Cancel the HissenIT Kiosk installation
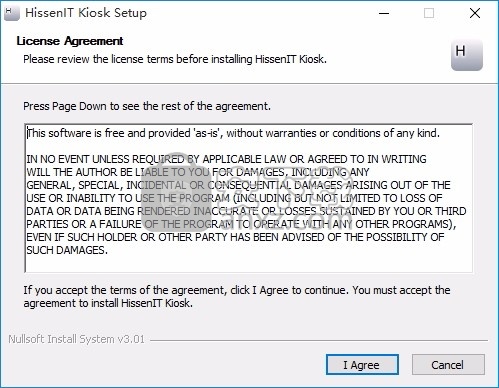 point(448,365)
